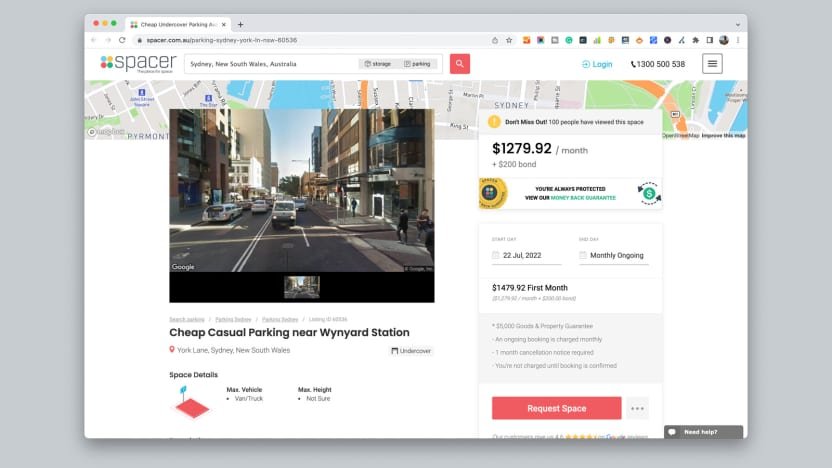Click the street photo thumbnail

[302, 287]
